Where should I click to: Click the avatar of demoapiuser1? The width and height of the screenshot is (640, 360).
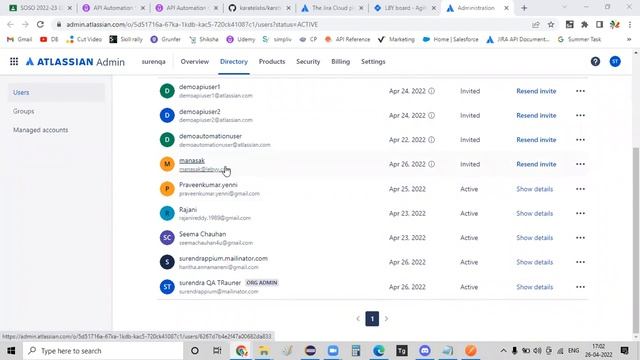[x=167, y=91]
